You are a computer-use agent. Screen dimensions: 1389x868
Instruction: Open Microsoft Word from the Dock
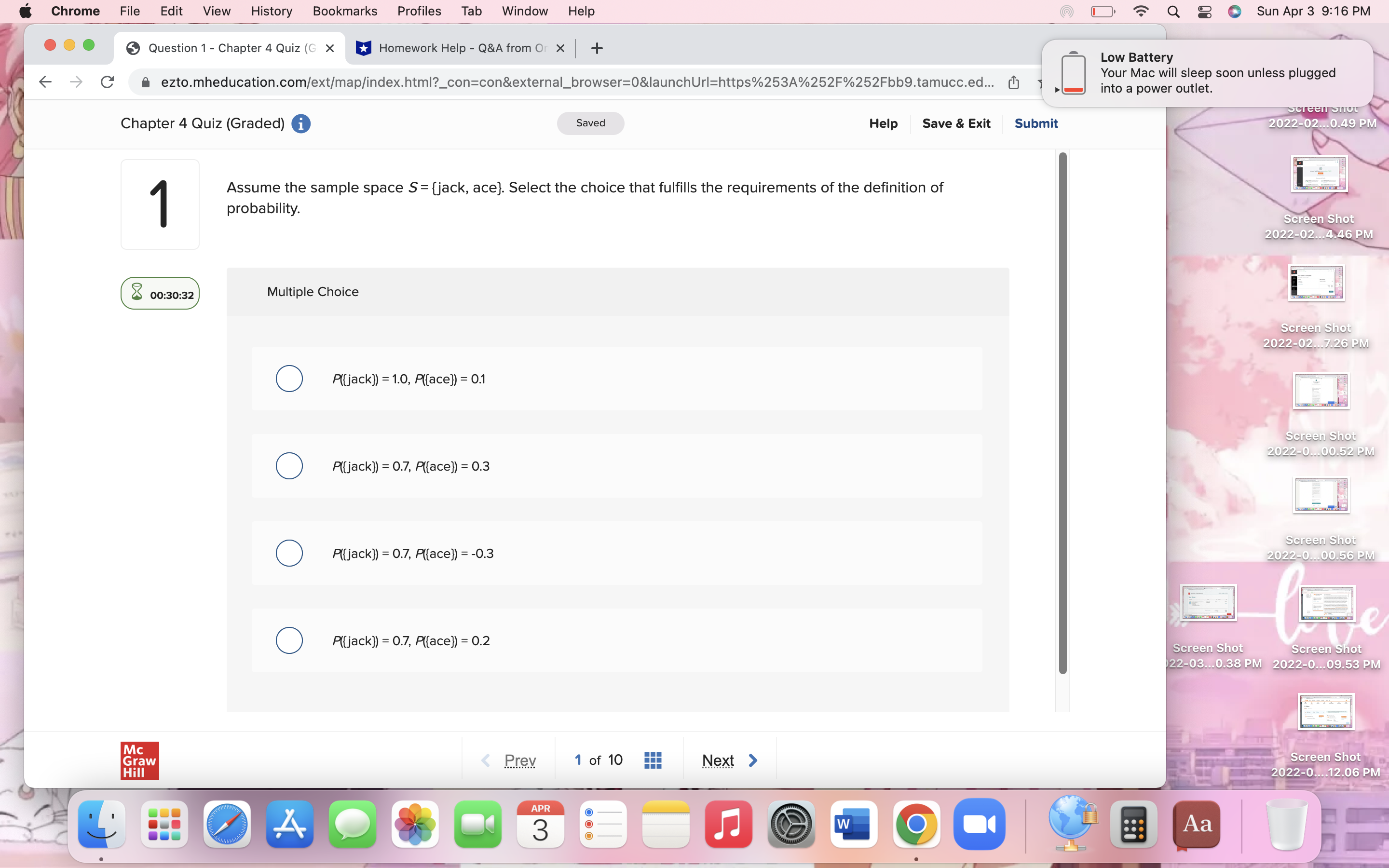[854, 825]
